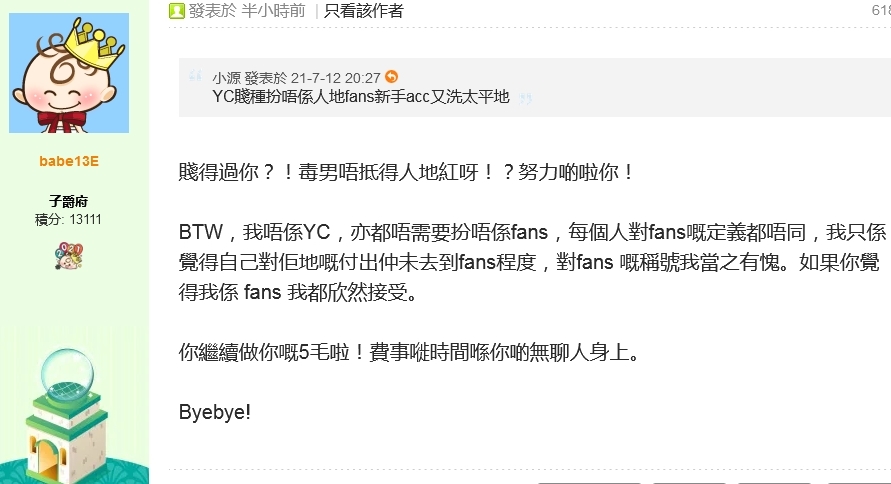Click the 積分: 13111 score text
The image size is (891, 484).
pos(68,219)
